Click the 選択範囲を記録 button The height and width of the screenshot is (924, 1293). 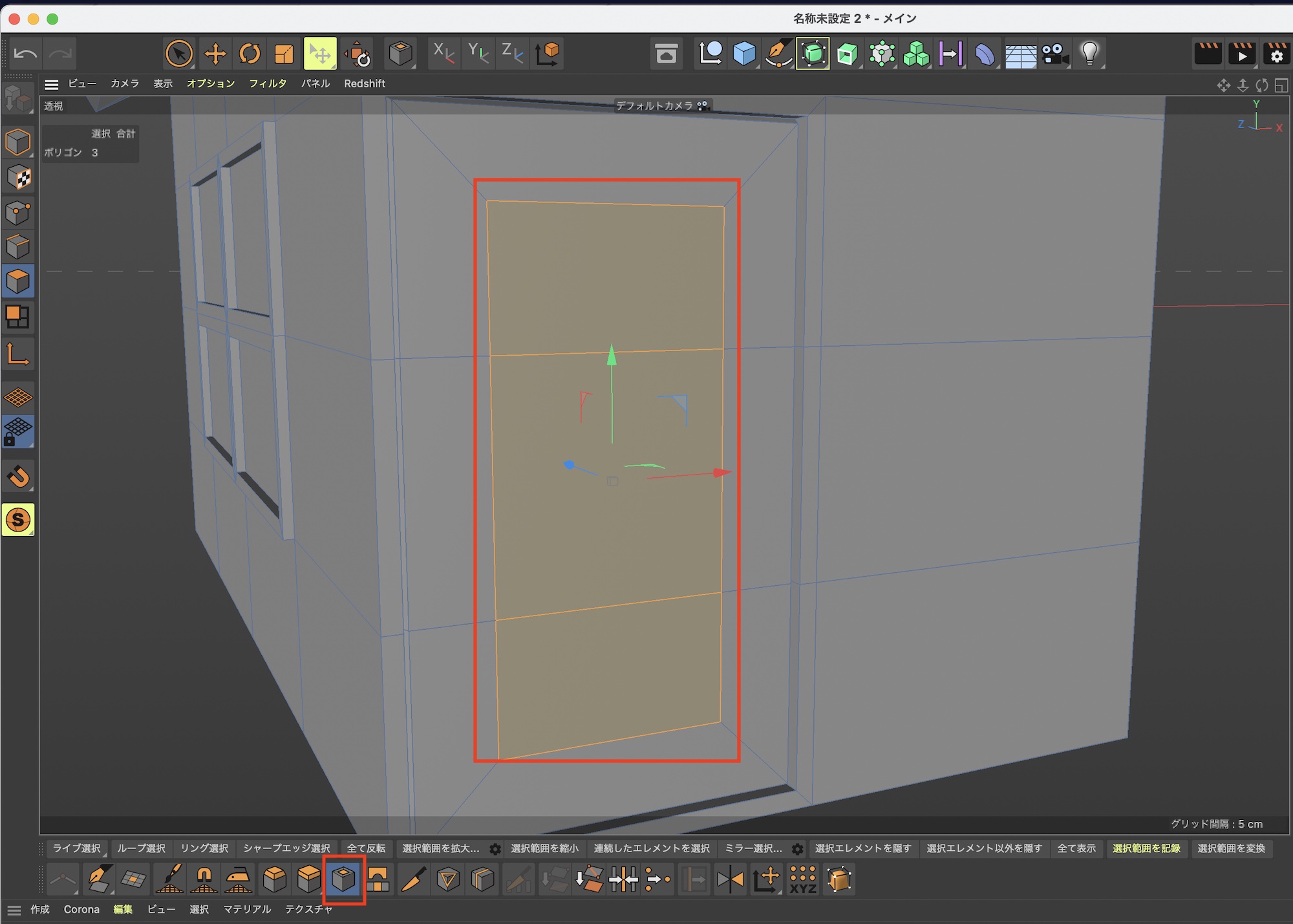[1146, 848]
